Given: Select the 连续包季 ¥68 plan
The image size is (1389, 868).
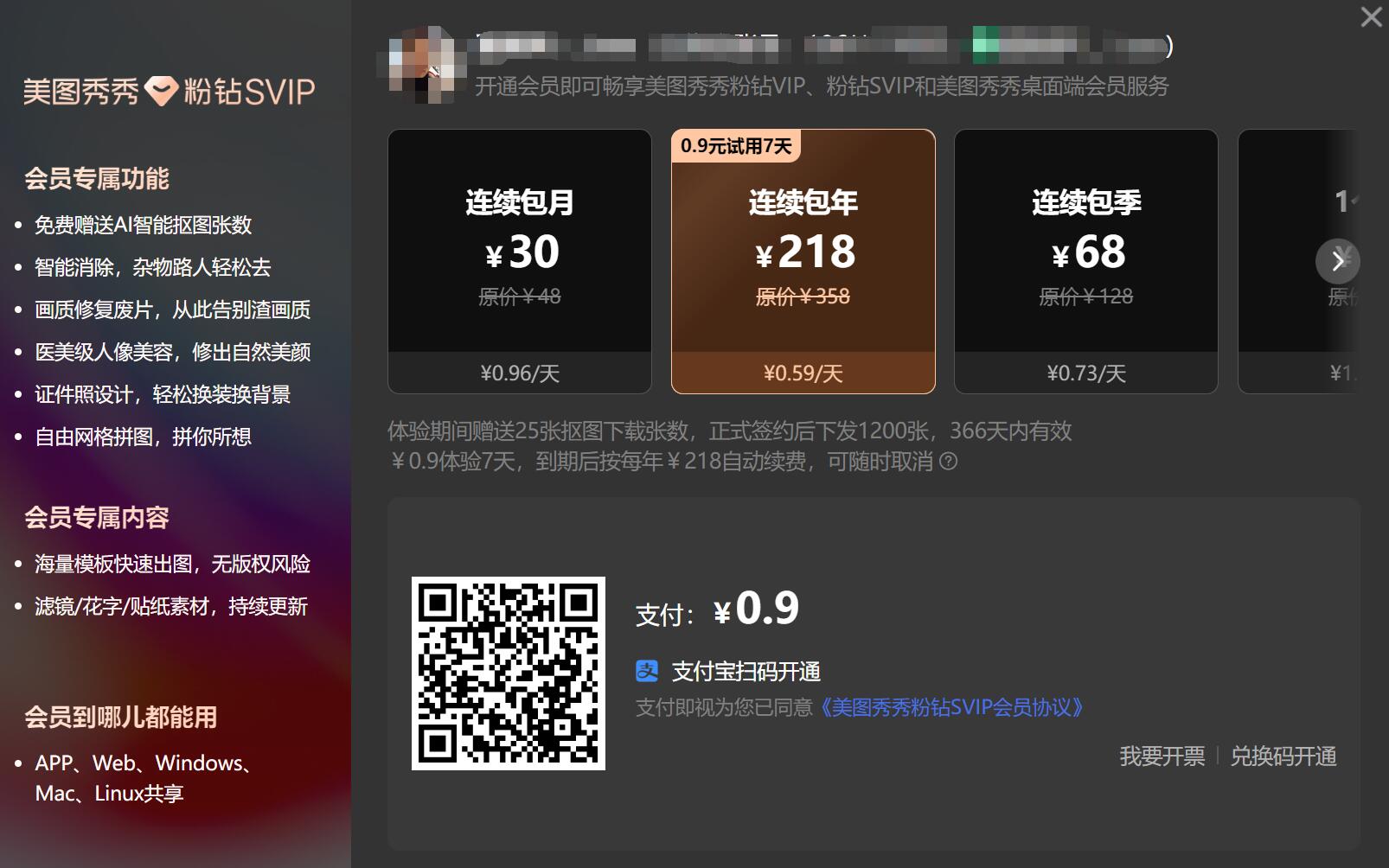Looking at the screenshot, I should 1086,261.
